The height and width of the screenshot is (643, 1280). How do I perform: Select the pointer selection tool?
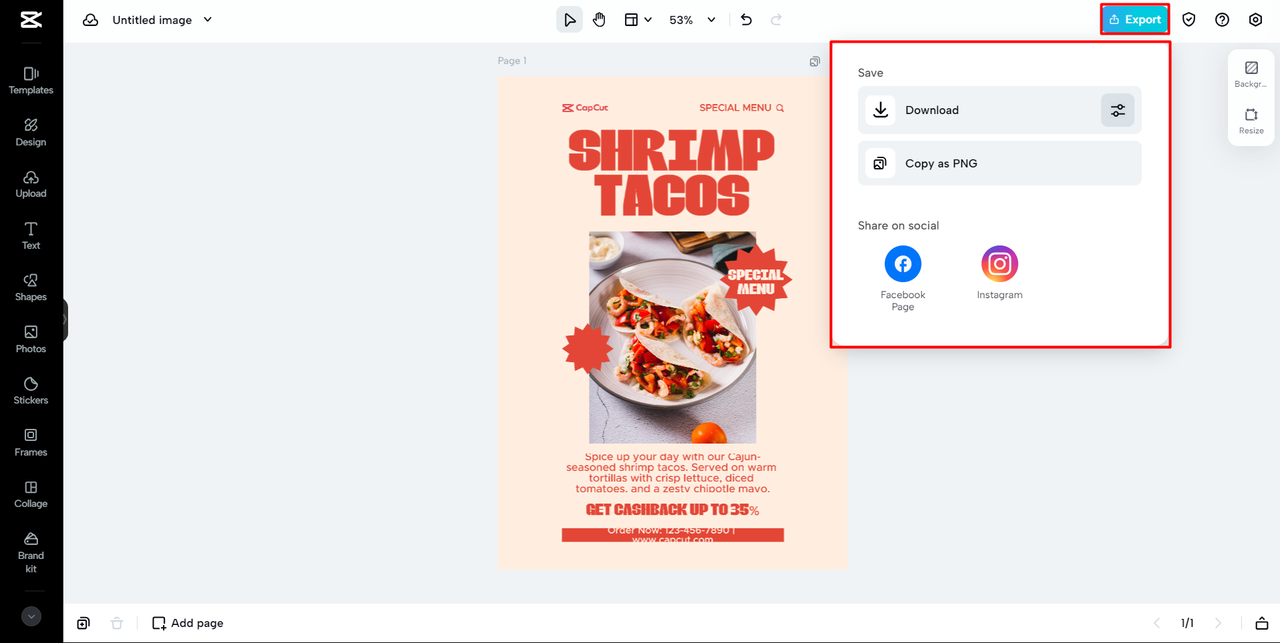569,20
